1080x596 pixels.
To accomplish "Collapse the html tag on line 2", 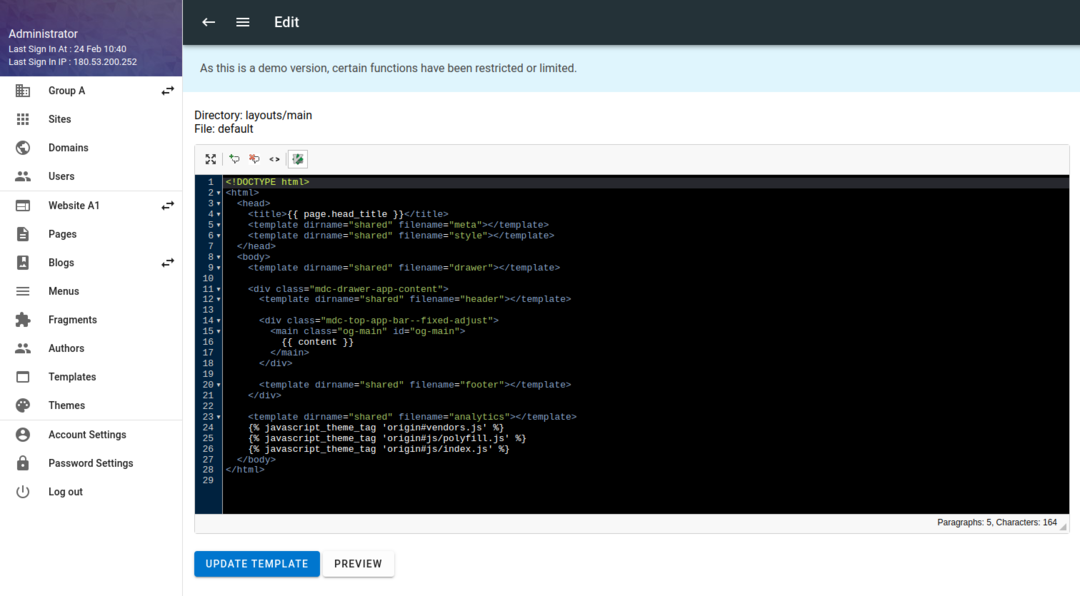I will click(x=219, y=193).
